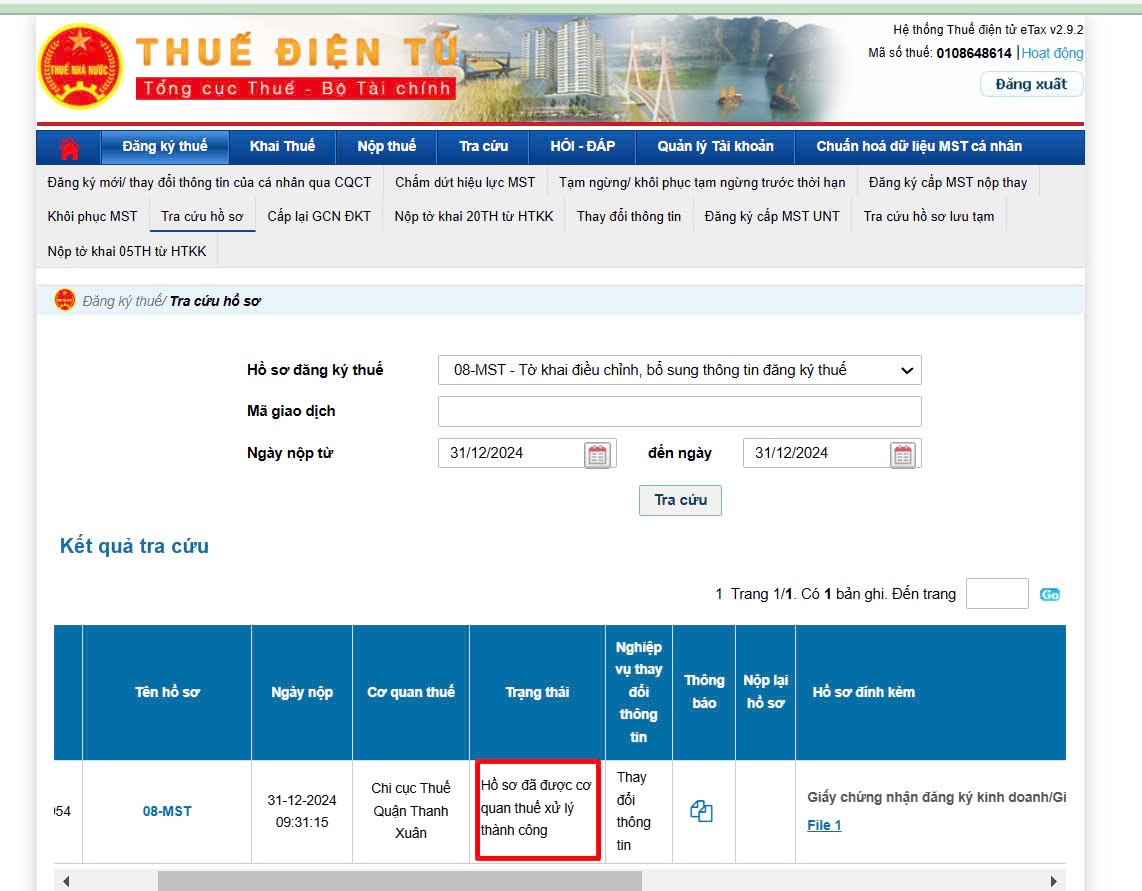The width and height of the screenshot is (1142, 891).
Task: Select the Tra cứu hồ sơ tab
Action: [202, 216]
